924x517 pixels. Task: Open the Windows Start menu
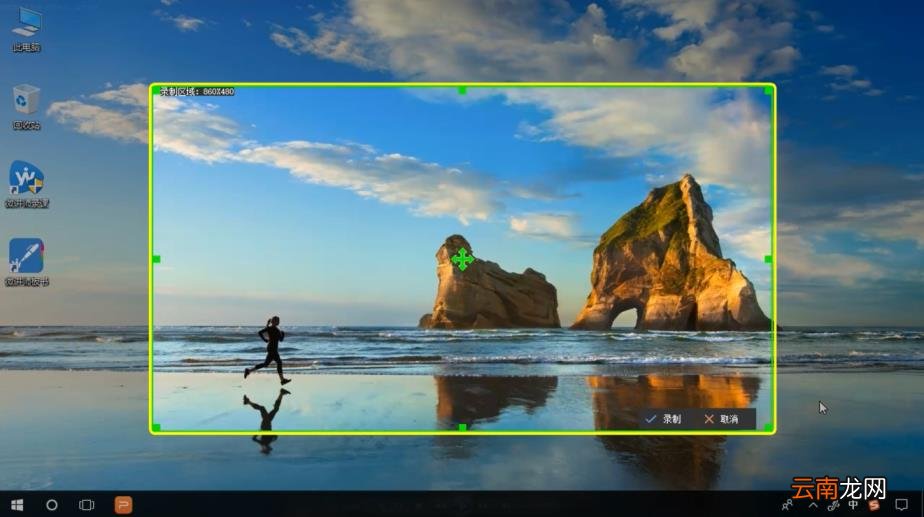[17, 505]
